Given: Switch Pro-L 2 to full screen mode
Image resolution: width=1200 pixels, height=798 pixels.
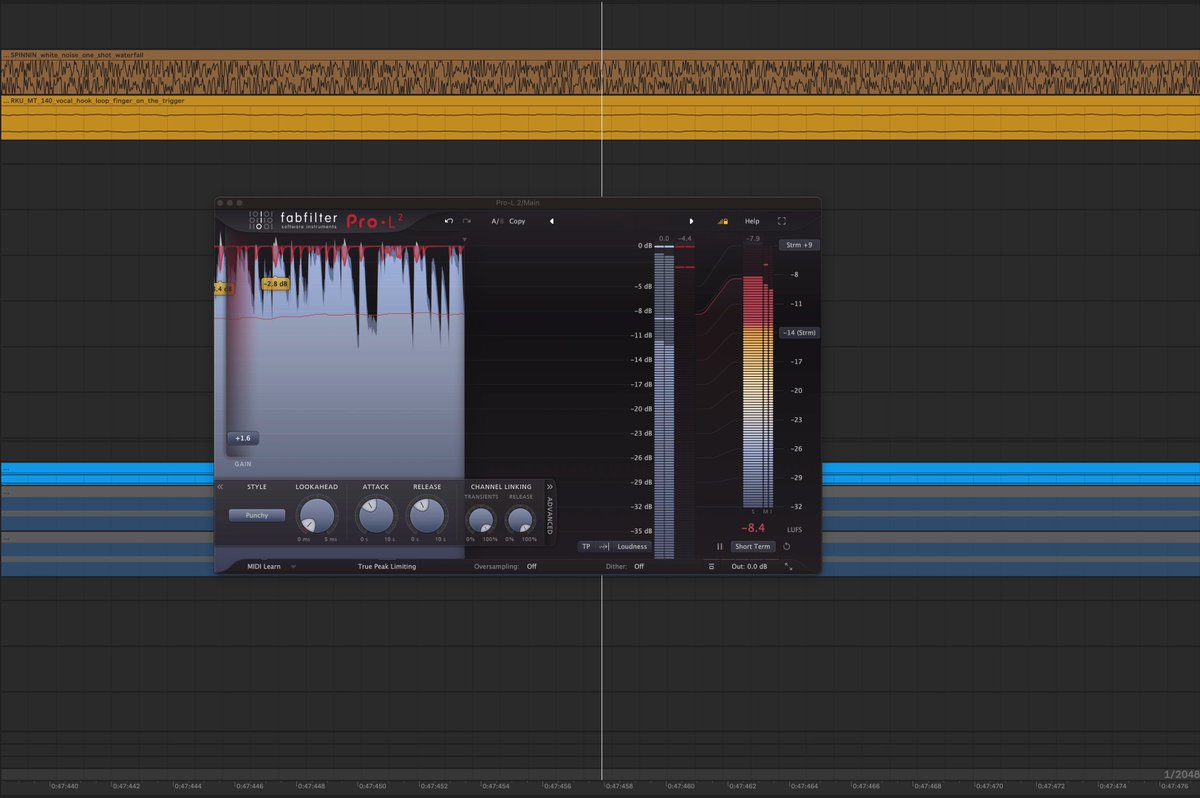Looking at the screenshot, I should [x=782, y=221].
